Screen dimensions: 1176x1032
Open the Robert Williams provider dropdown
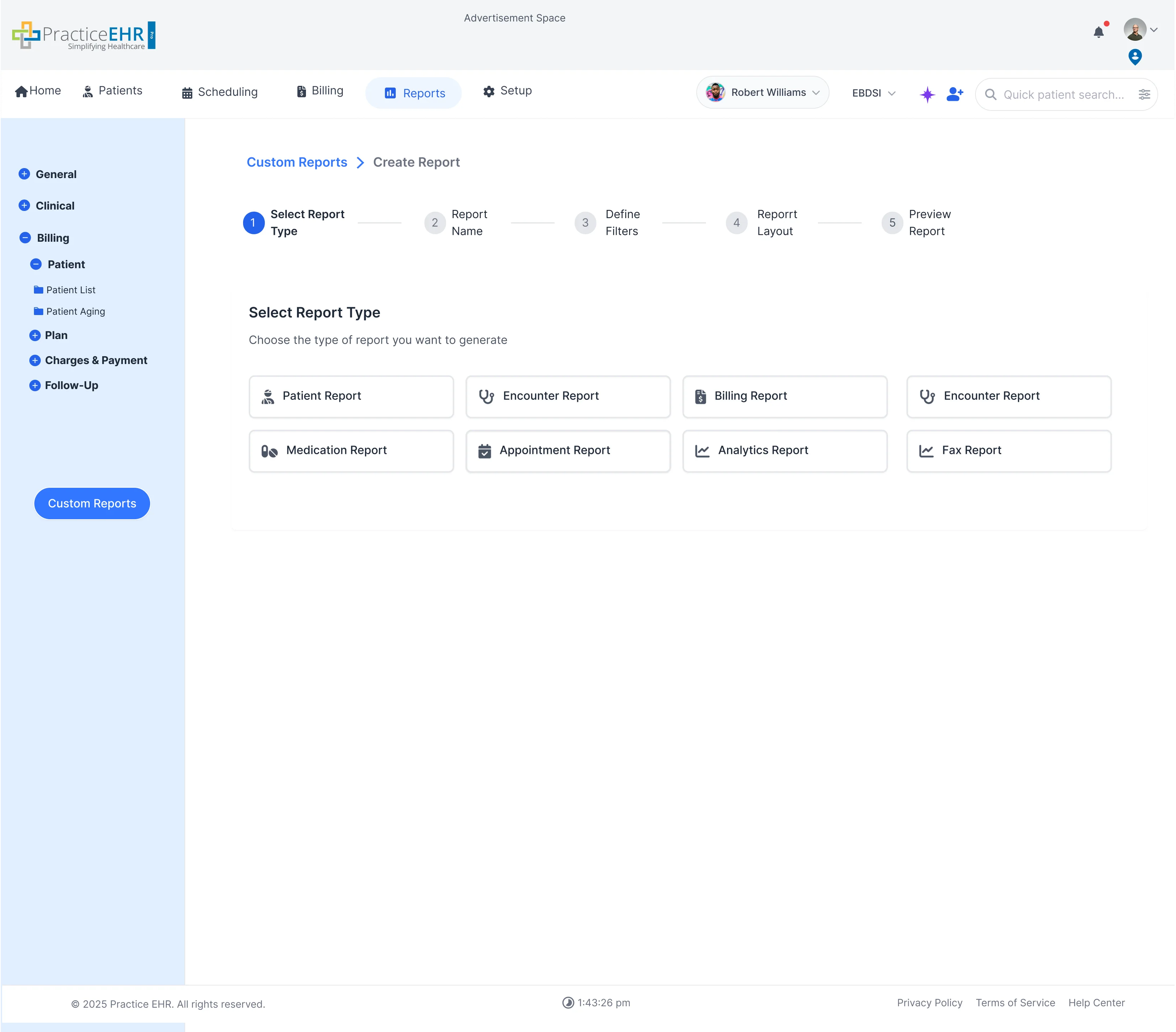tap(762, 92)
